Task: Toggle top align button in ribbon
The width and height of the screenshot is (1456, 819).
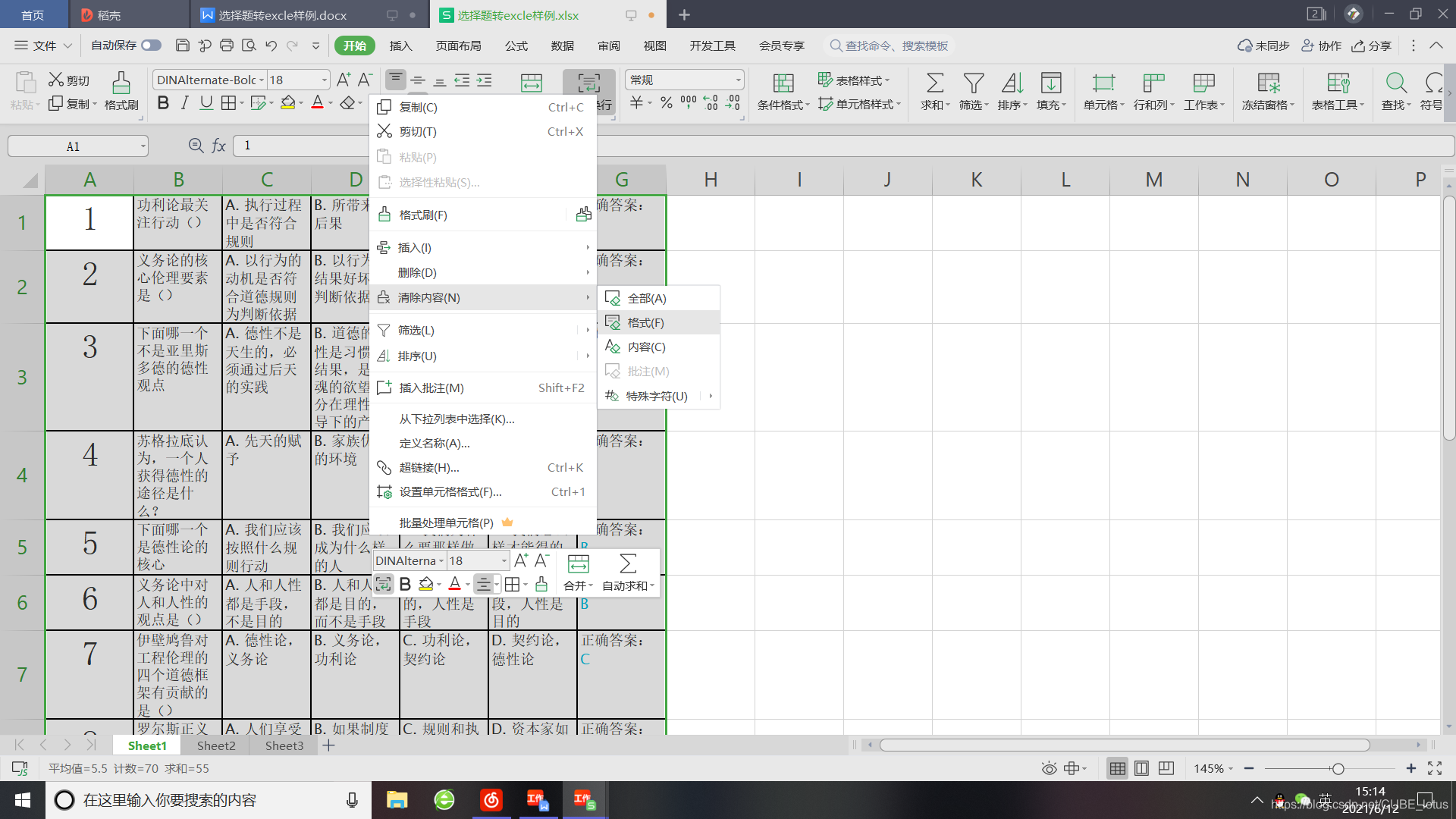Action: 395,80
